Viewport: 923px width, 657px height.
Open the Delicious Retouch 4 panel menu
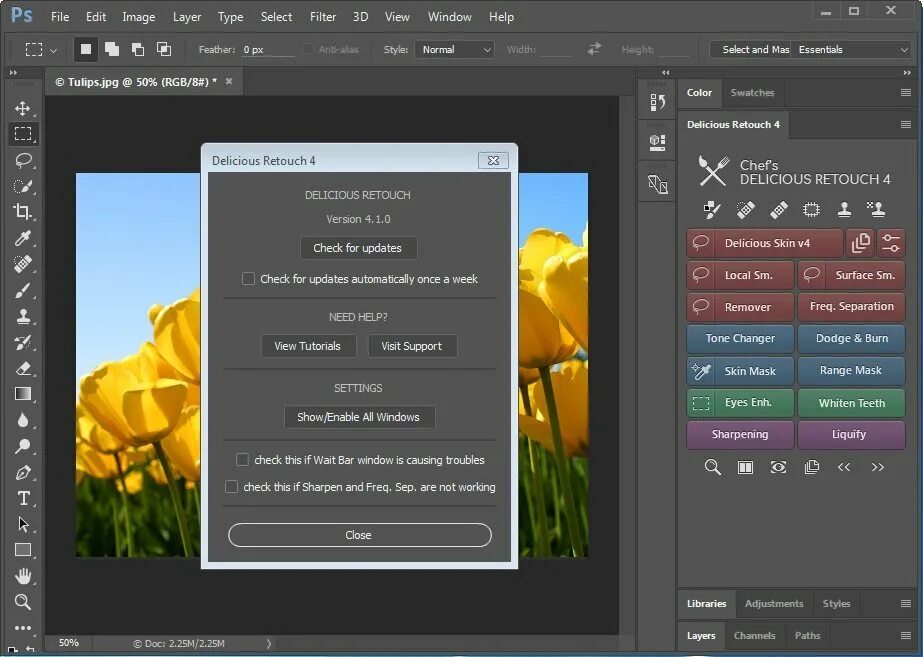tap(906, 124)
